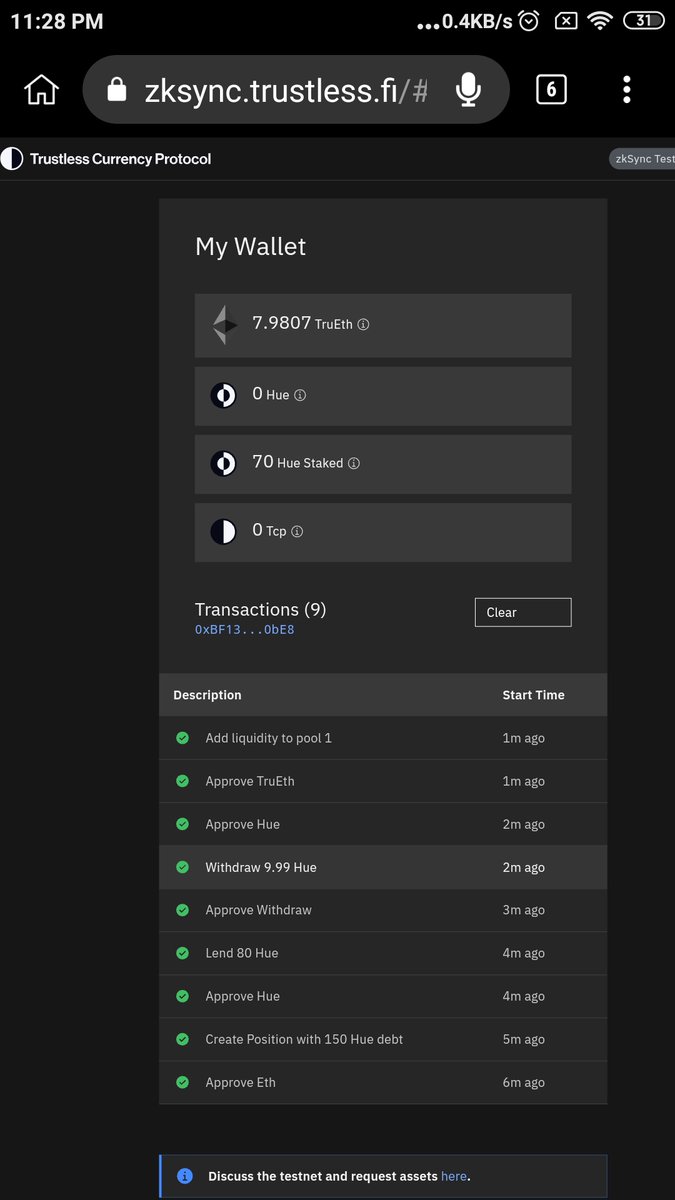The image size is (675, 1200).
Task: Click the My Wallet heading
Action: coord(251,247)
